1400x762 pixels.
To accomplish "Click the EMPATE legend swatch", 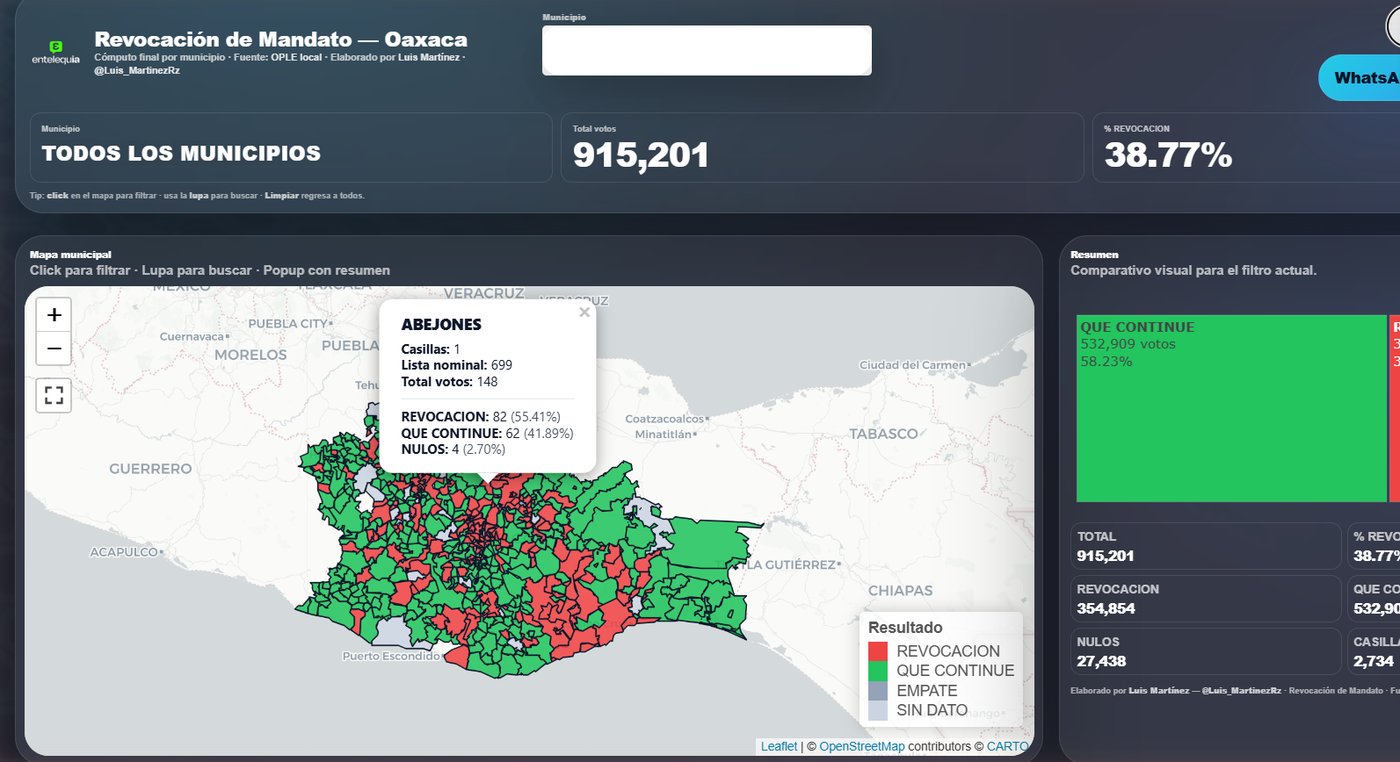I will coord(878,691).
